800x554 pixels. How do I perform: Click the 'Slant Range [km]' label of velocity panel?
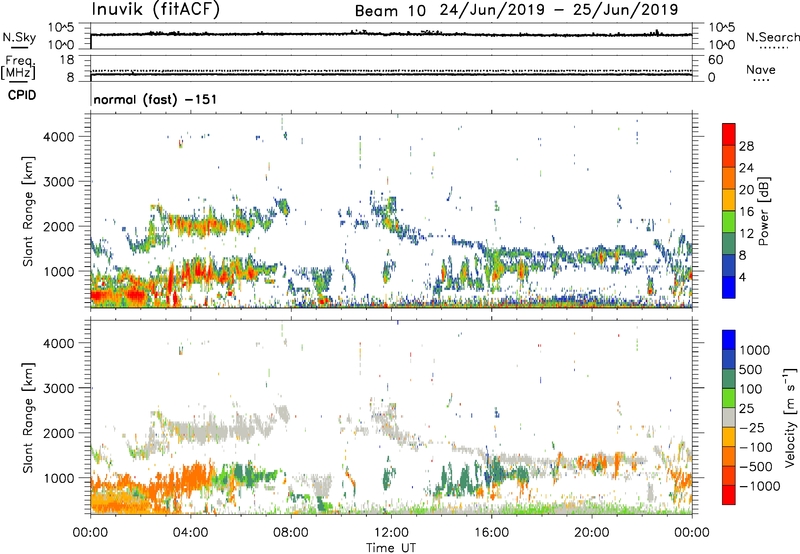pyautogui.click(x=28, y=418)
